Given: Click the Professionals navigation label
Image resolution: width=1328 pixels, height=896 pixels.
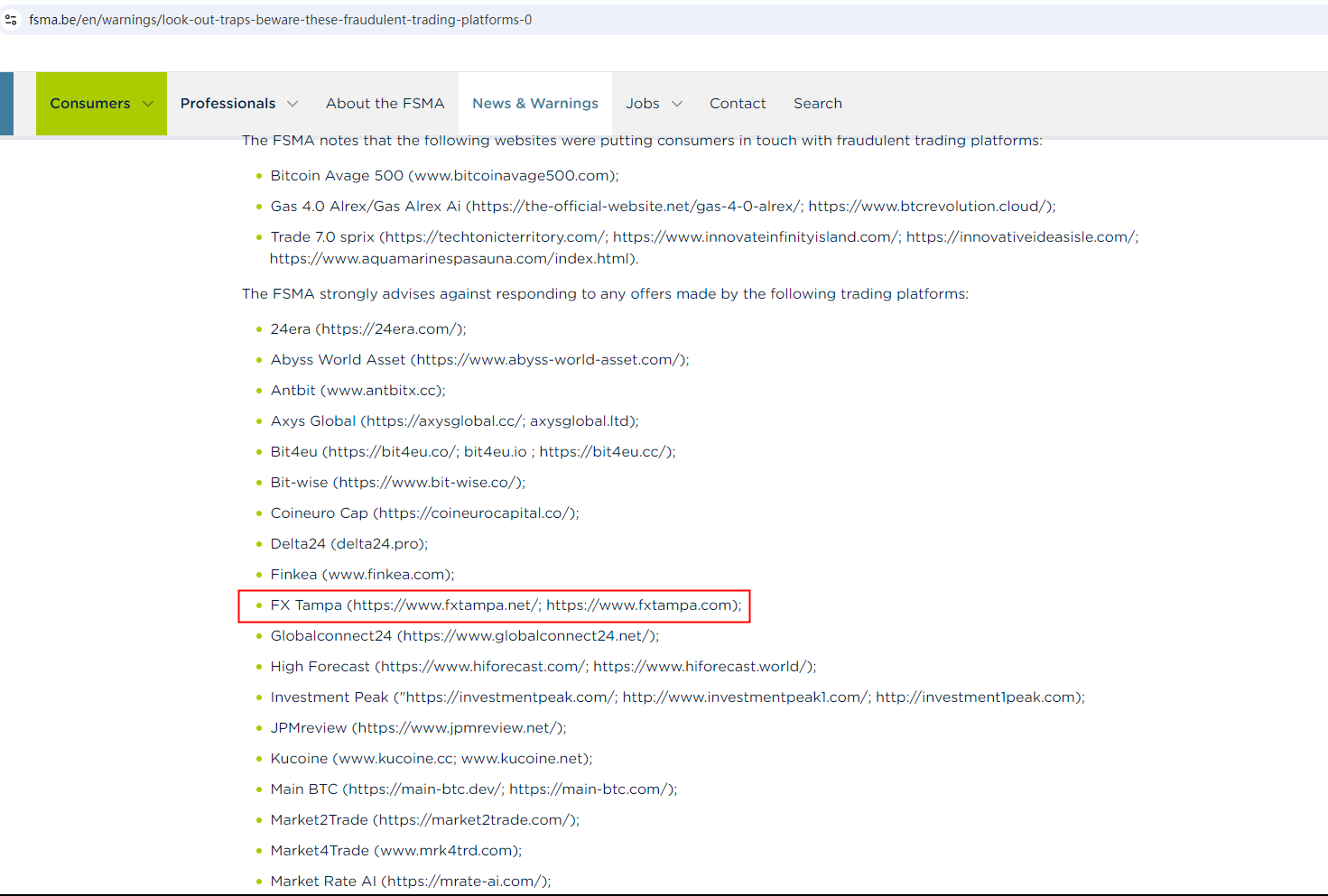Looking at the screenshot, I should coord(228,104).
